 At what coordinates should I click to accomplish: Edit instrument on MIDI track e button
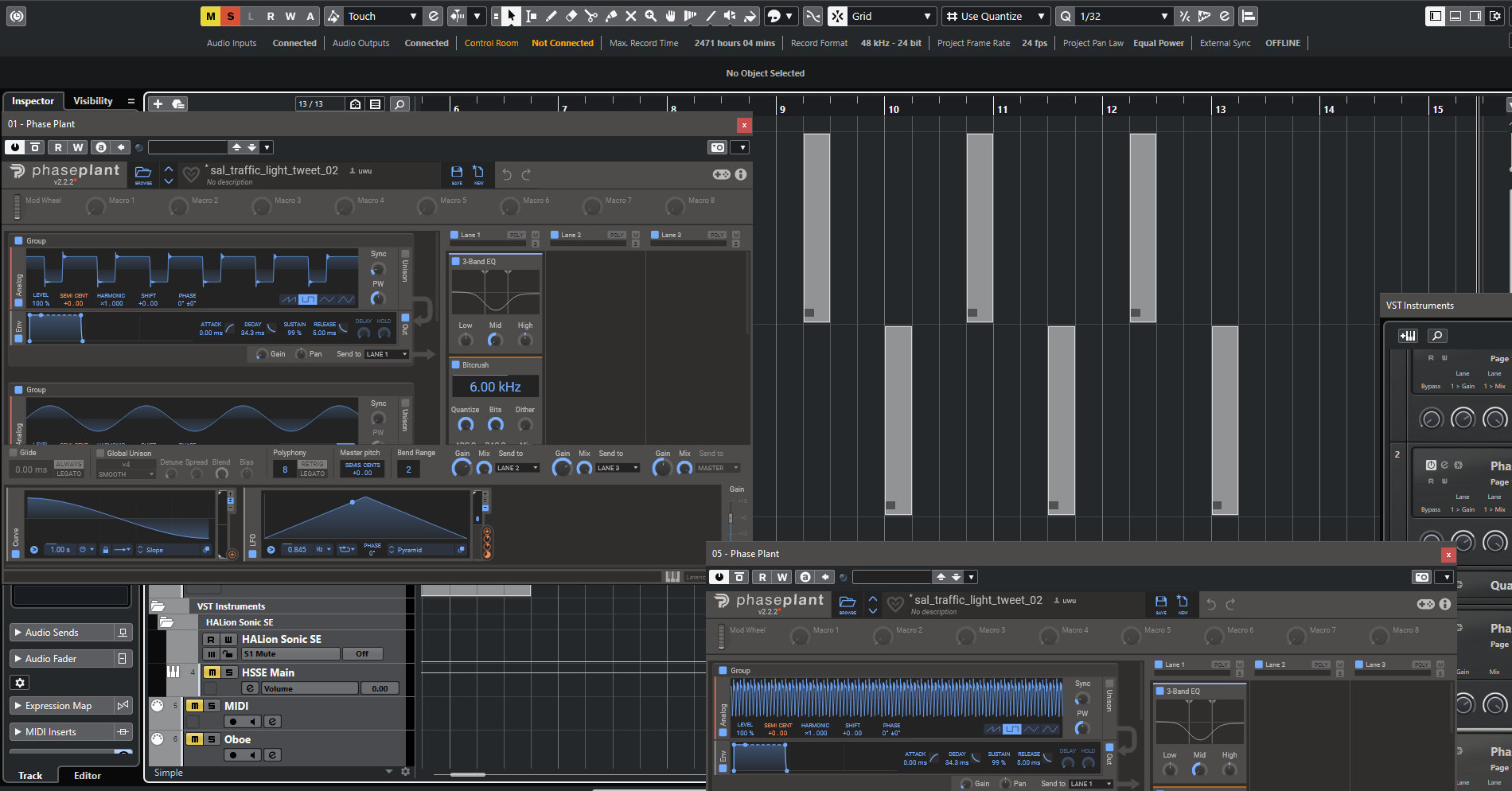[x=272, y=722]
